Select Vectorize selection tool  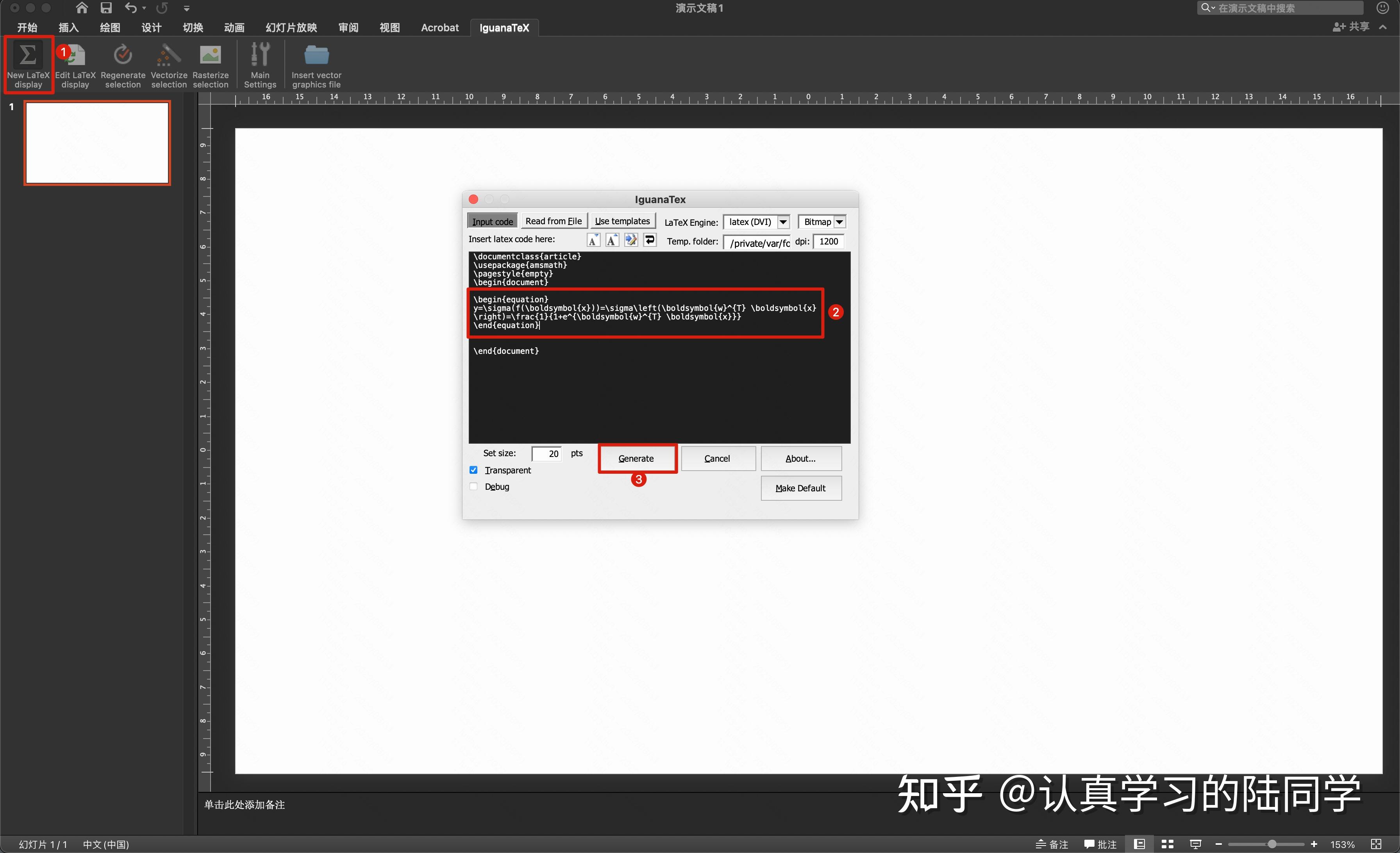click(168, 64)
